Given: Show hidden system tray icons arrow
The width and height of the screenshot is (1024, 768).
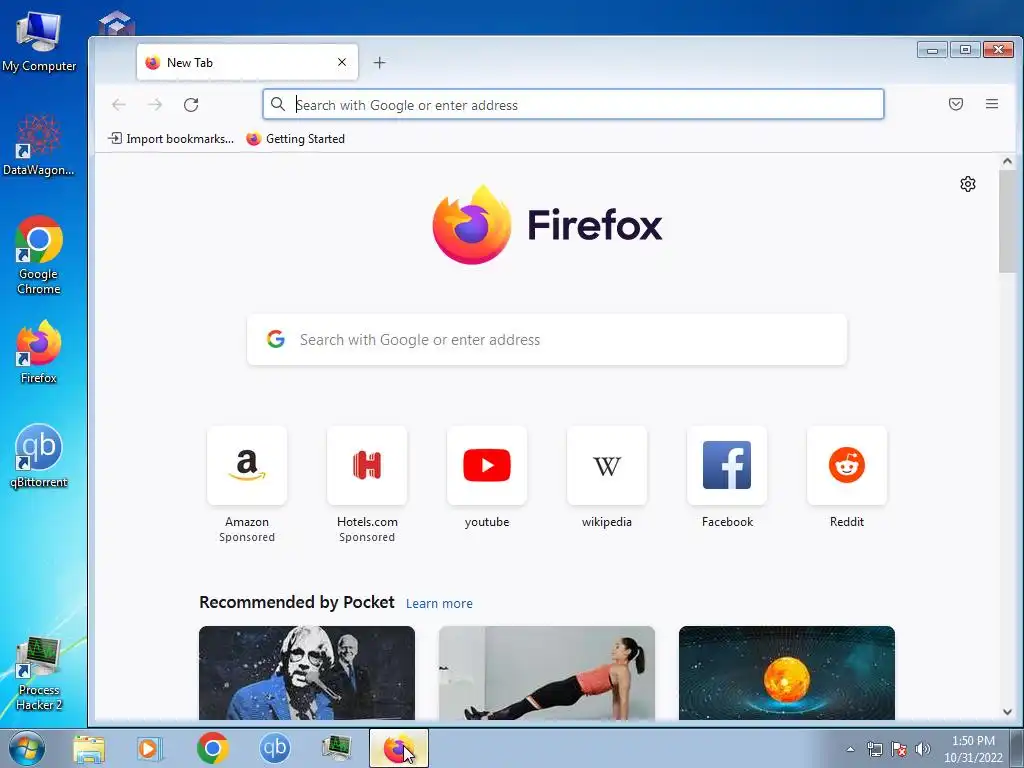Looking at the screenshot, I should pyautogui.click(x=850, y=749).
